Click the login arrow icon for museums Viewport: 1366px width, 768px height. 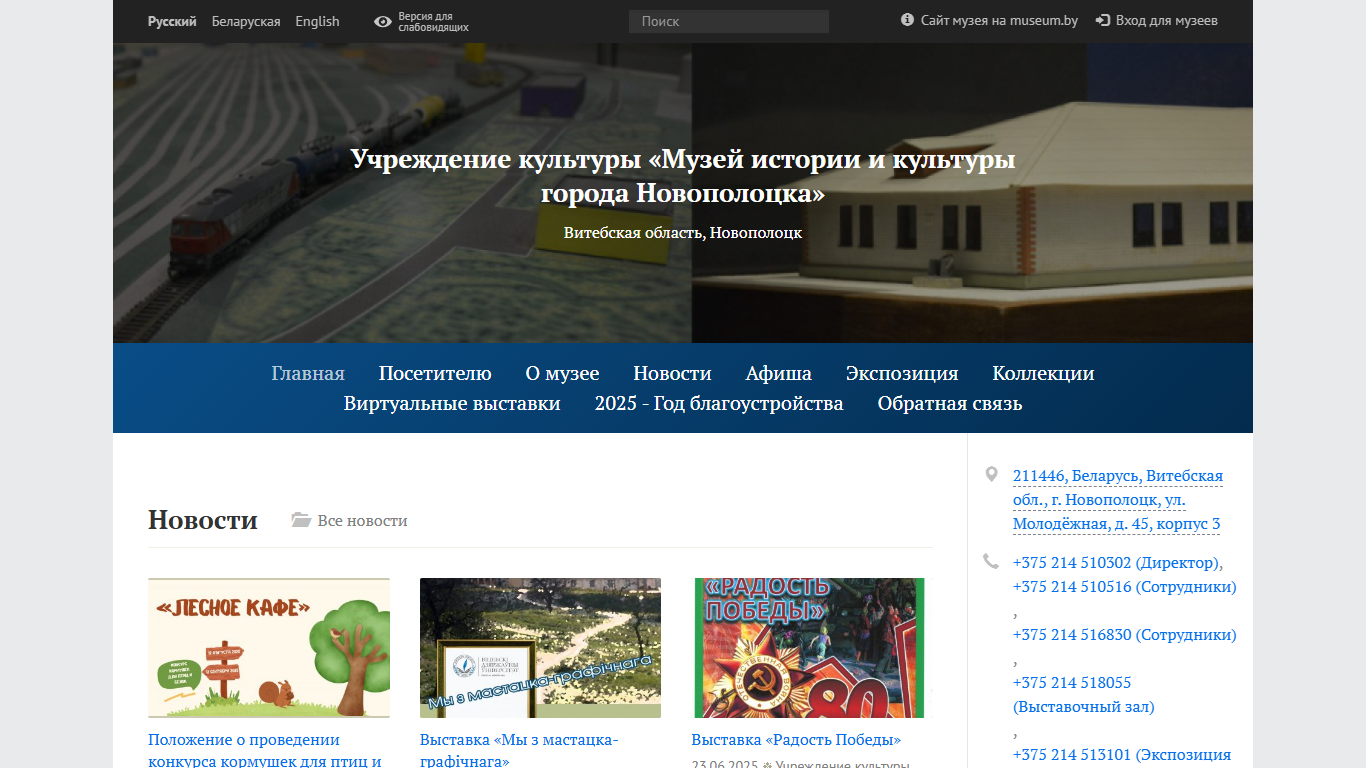click(x=1103, y=20)
